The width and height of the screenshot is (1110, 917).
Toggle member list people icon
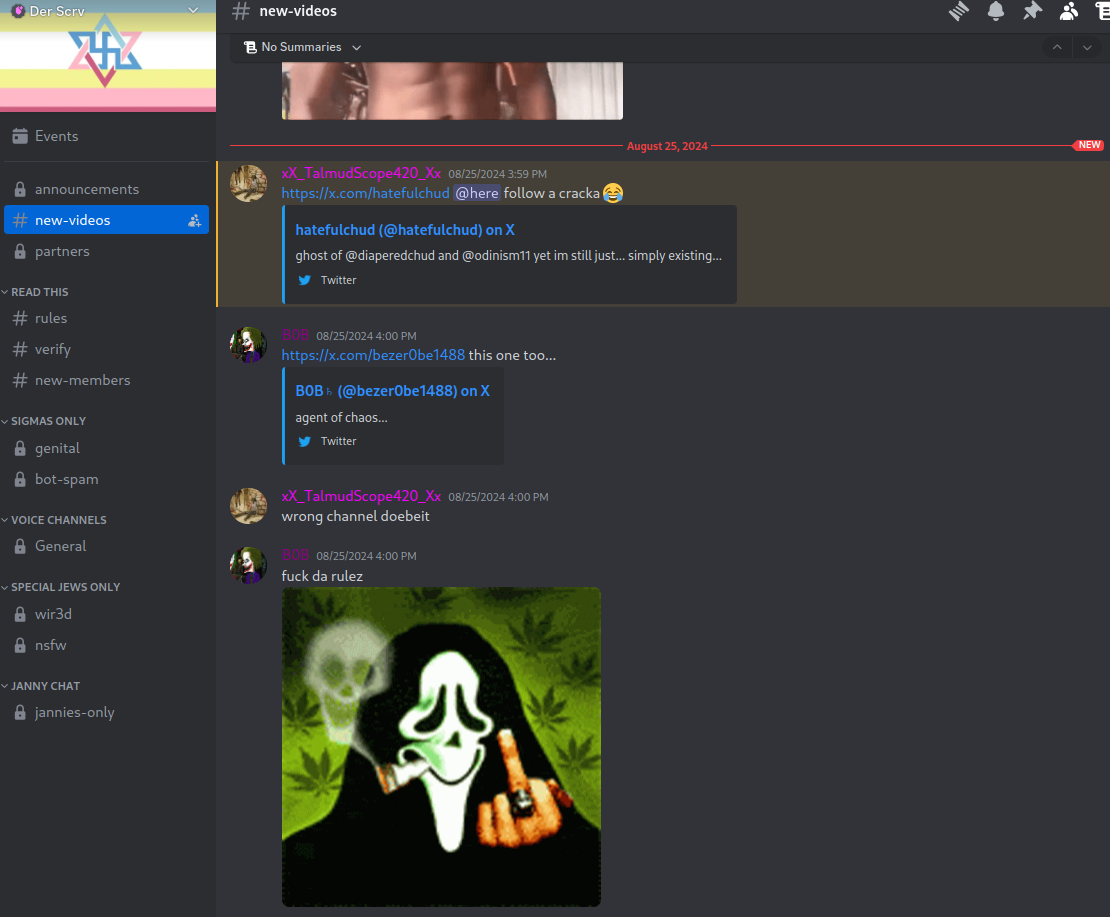click(1069, 11)
